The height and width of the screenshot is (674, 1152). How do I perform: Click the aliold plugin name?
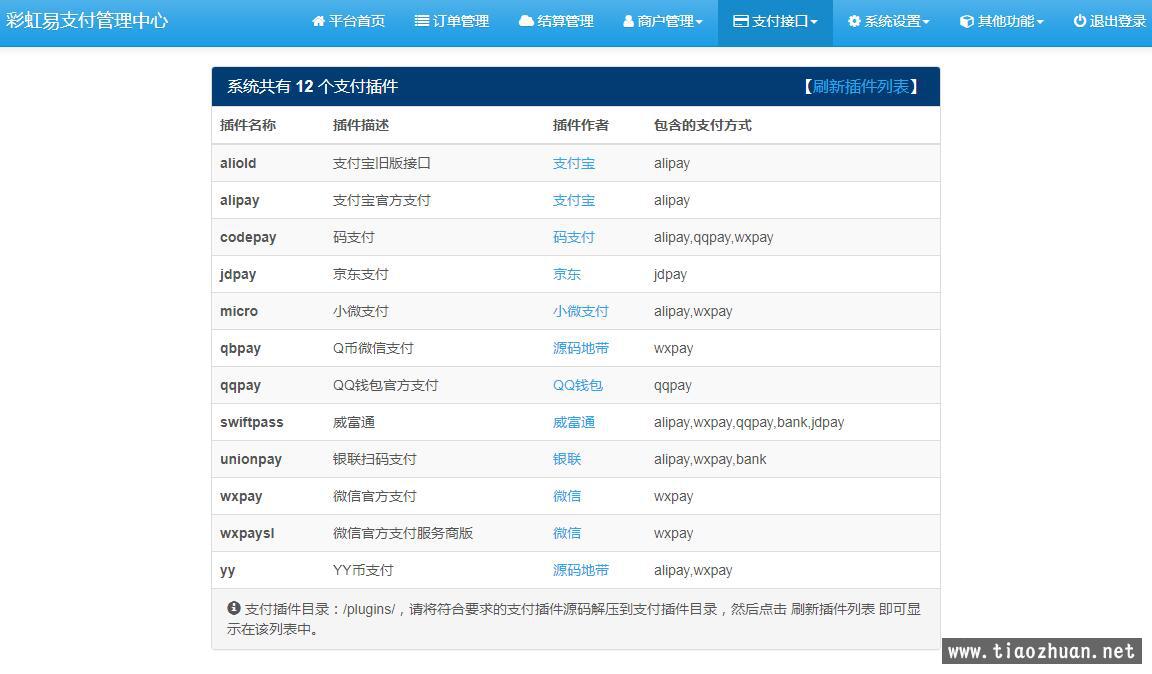click(238, 163)
